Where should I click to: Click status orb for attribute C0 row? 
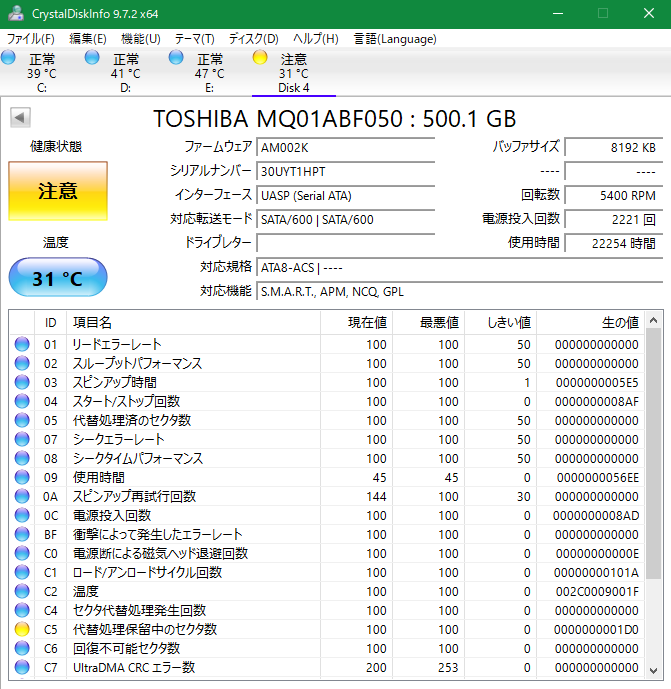pyautogui.click(x=22, y=553)
